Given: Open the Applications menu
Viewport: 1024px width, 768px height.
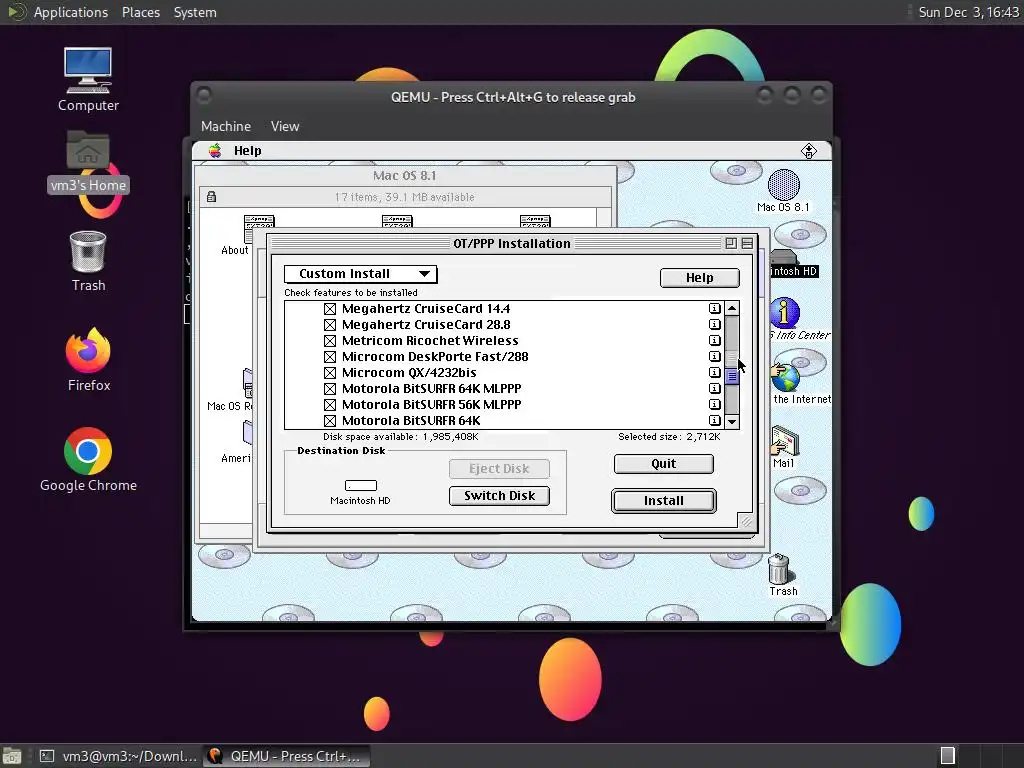Looking at the screenshot, I should (71, 12).
